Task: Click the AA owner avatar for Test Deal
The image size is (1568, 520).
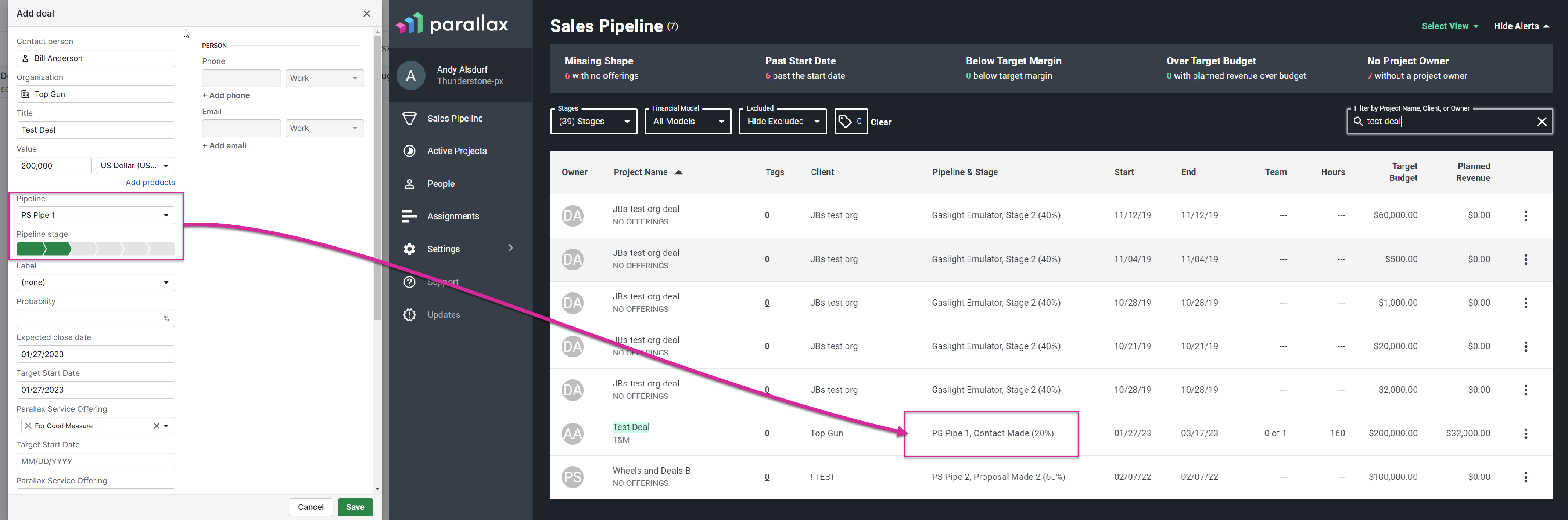Action: click(x=573, y=434)
